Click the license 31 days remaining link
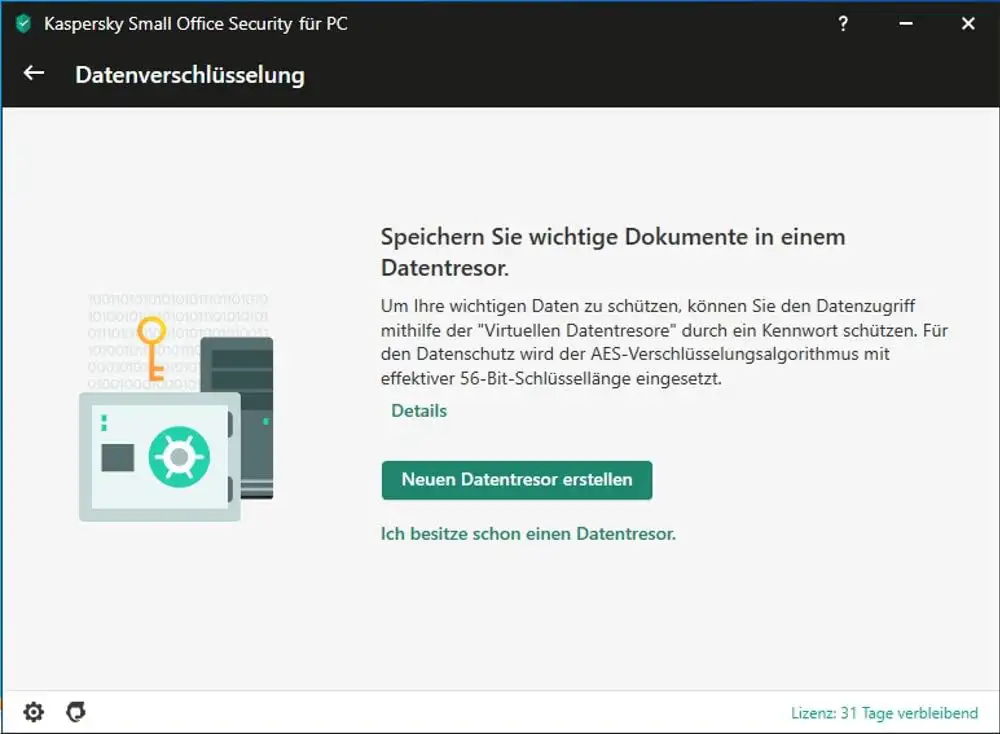Screen dimensions: 1000x734 (x=884, y=713)
